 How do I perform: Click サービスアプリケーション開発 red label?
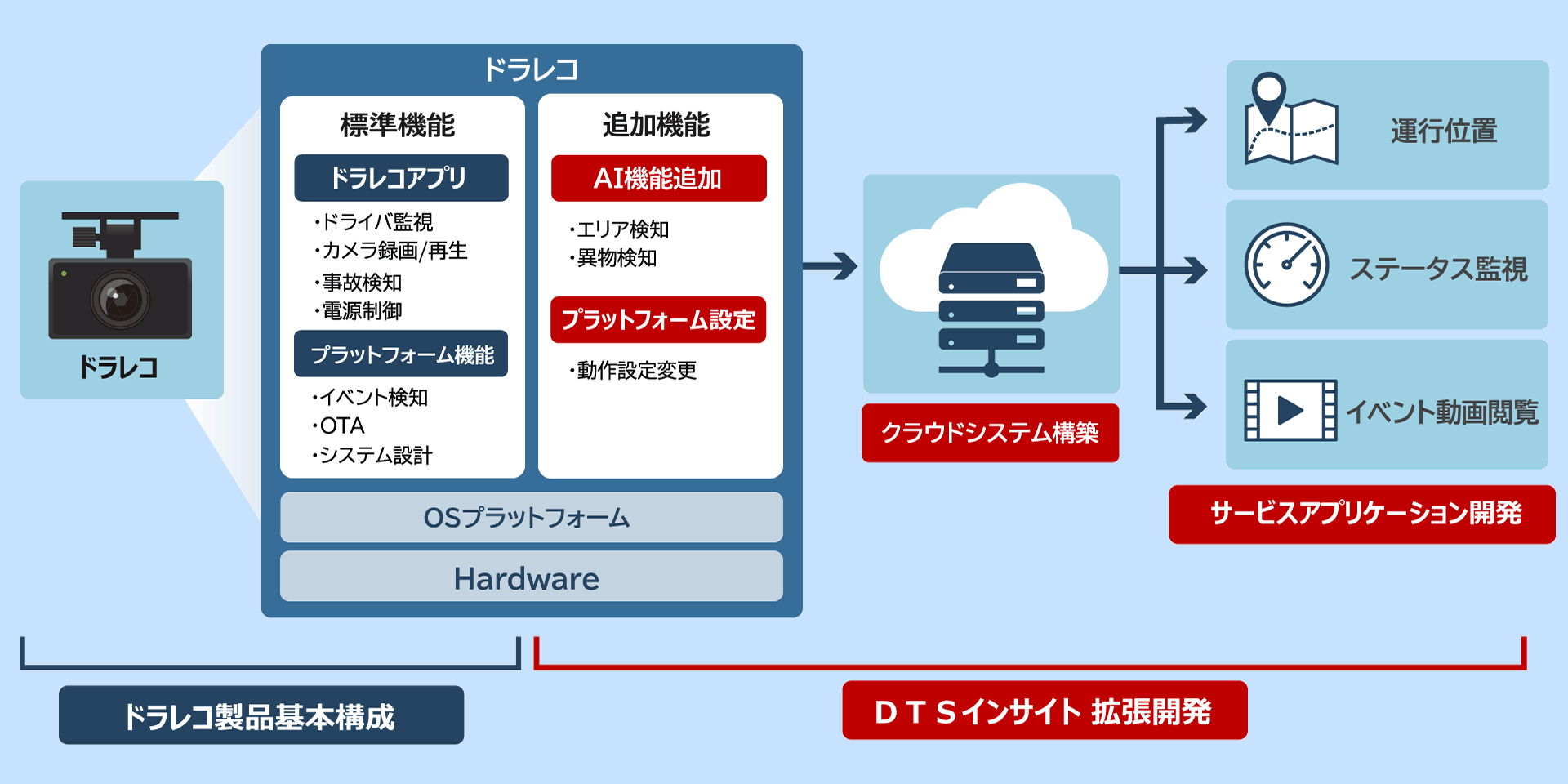pos(1362,514)
